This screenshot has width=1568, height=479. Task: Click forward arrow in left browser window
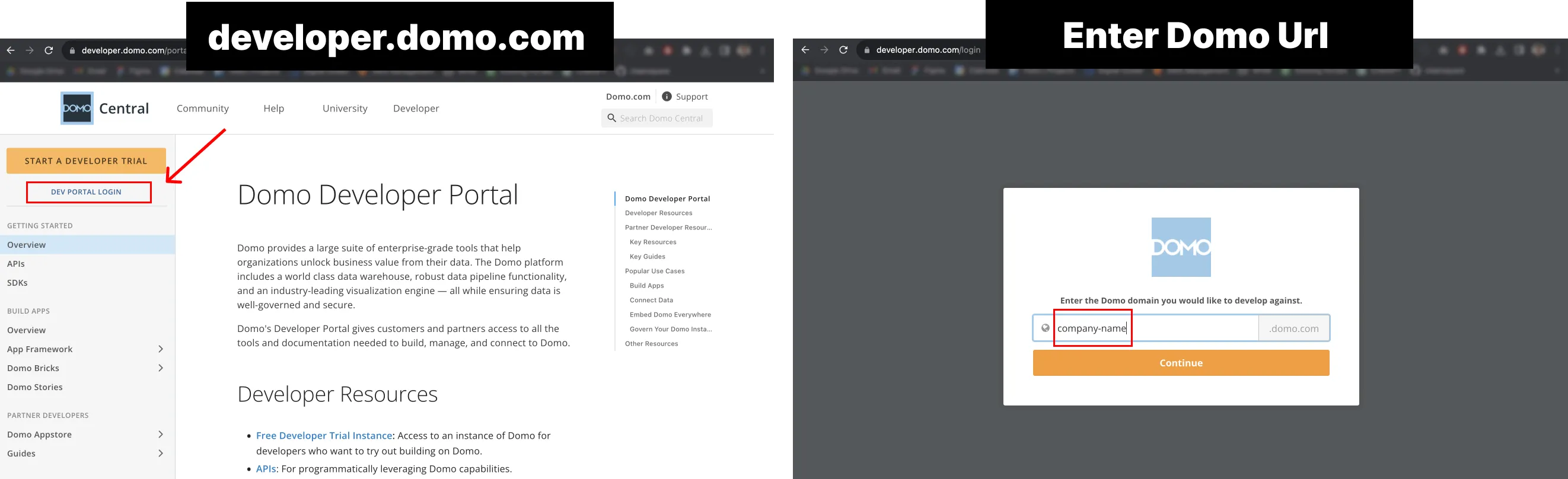coord(29,50)
